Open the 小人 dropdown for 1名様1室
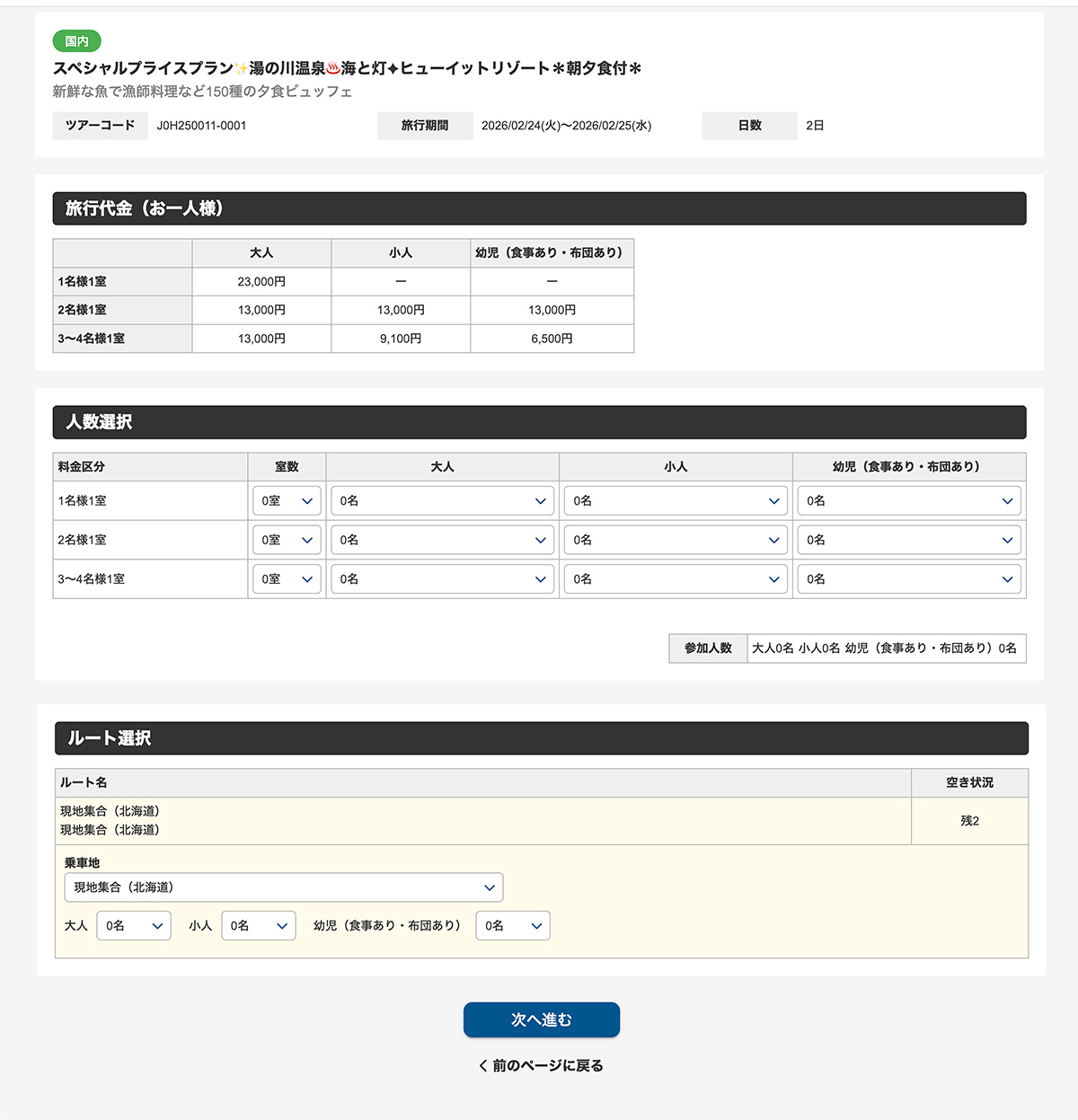 coord(675,500)
